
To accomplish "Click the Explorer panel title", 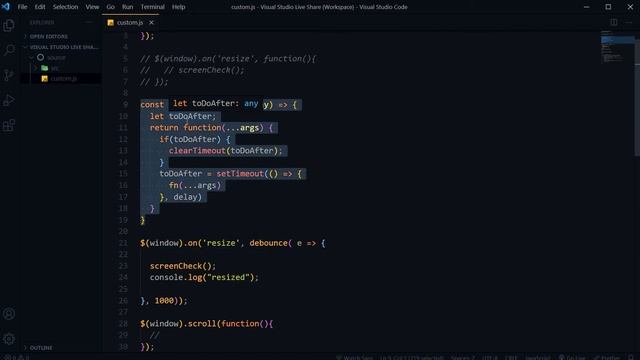I will tap(42, 22).
